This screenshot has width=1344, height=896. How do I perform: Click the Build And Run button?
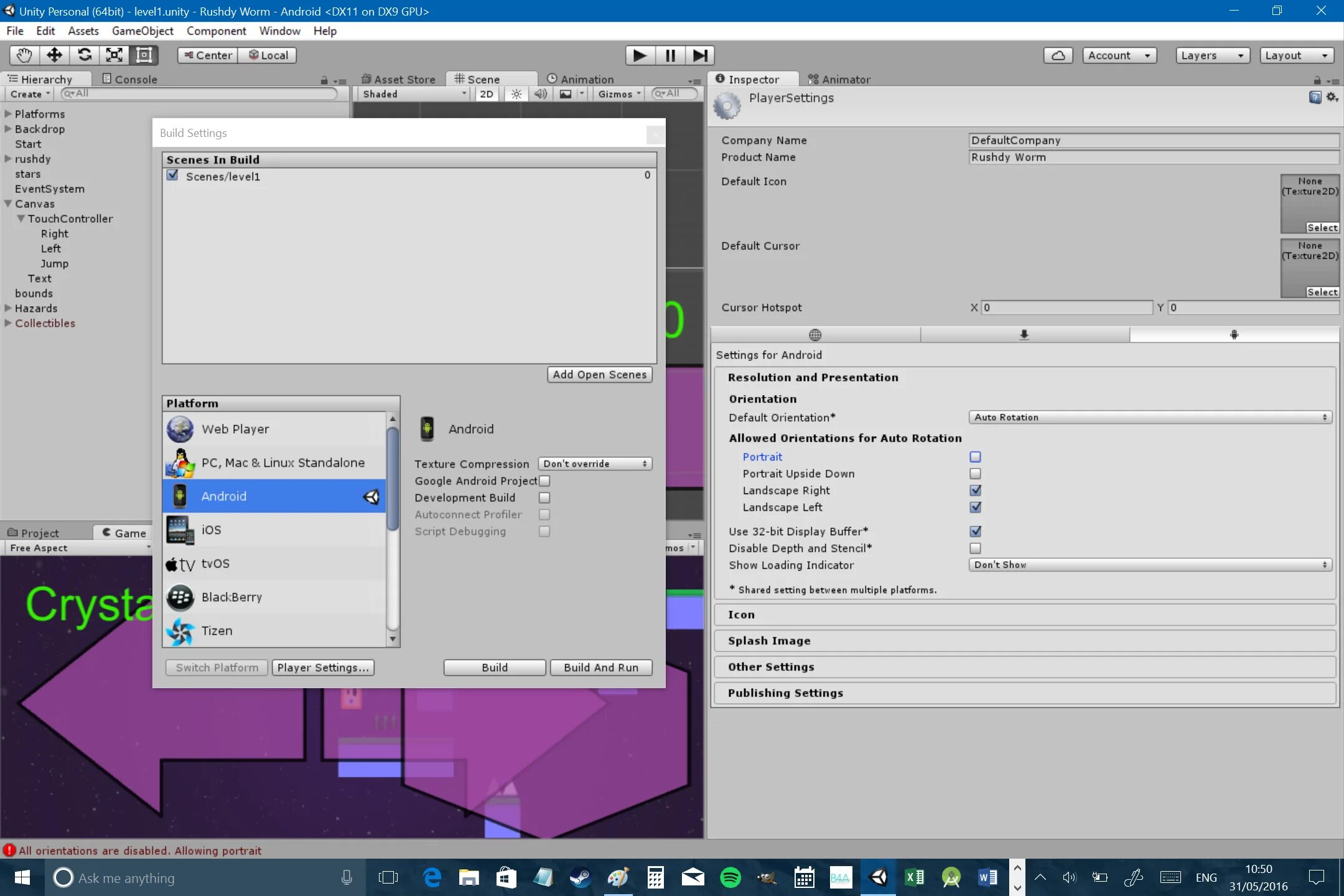point(600,668)
